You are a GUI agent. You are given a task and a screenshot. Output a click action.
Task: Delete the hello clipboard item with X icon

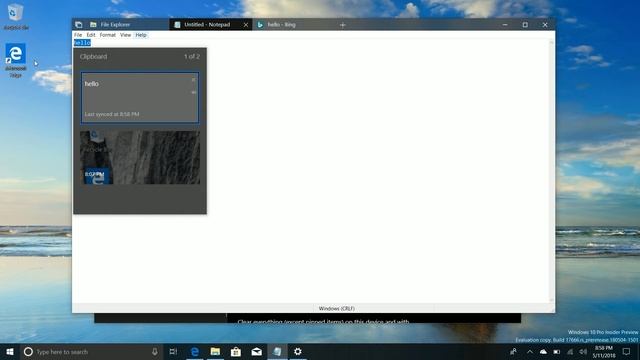[x=193, y=80]
